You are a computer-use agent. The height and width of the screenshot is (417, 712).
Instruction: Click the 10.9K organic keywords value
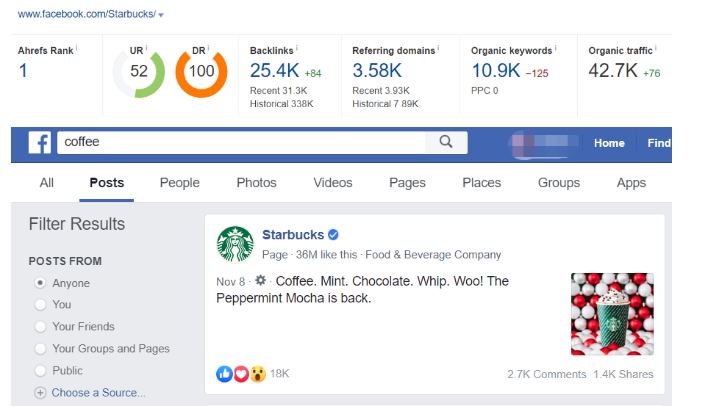pyautogui.click(x=495, y=71)
